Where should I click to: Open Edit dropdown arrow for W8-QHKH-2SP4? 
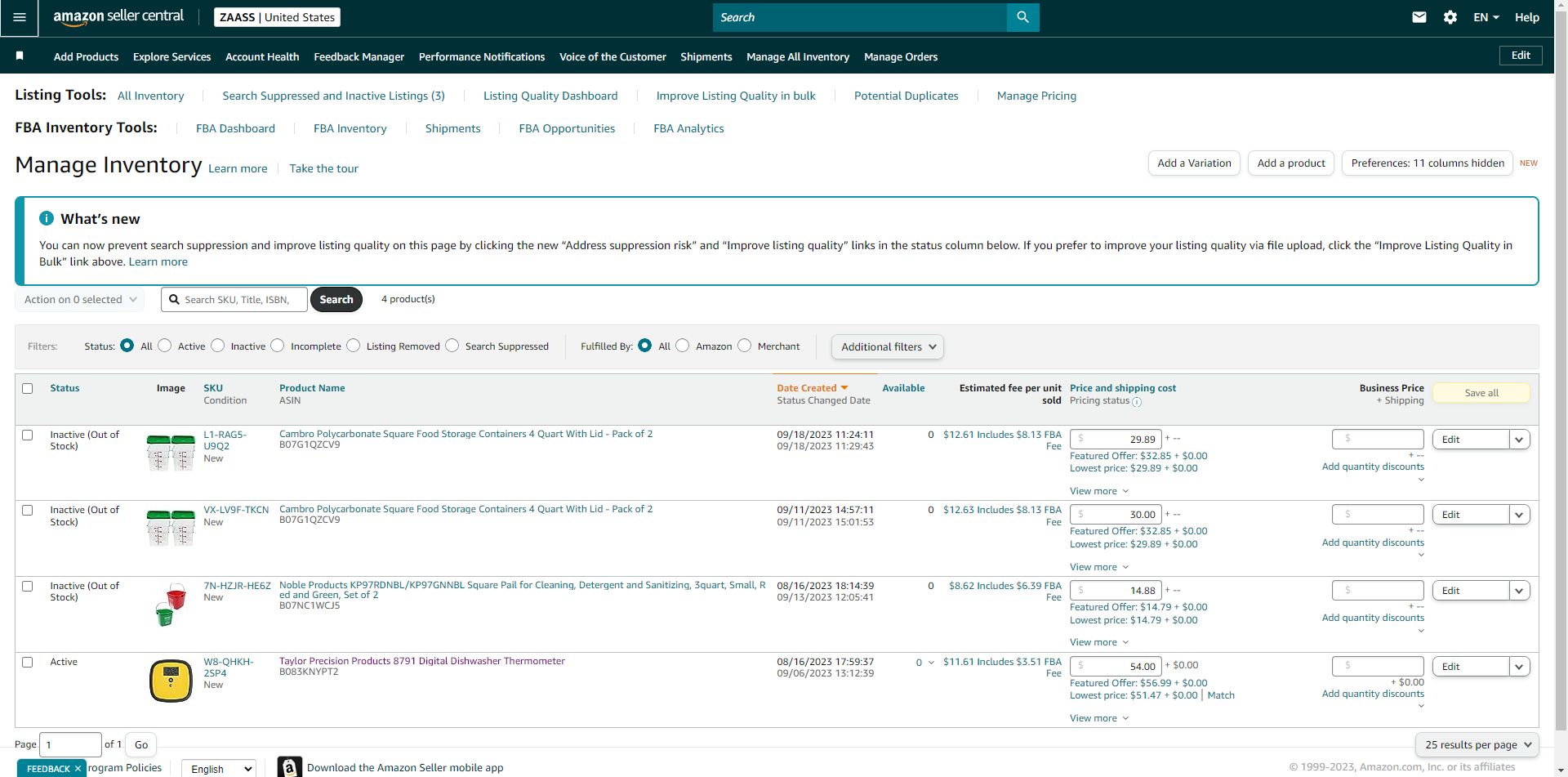(x=1519, y=667)
